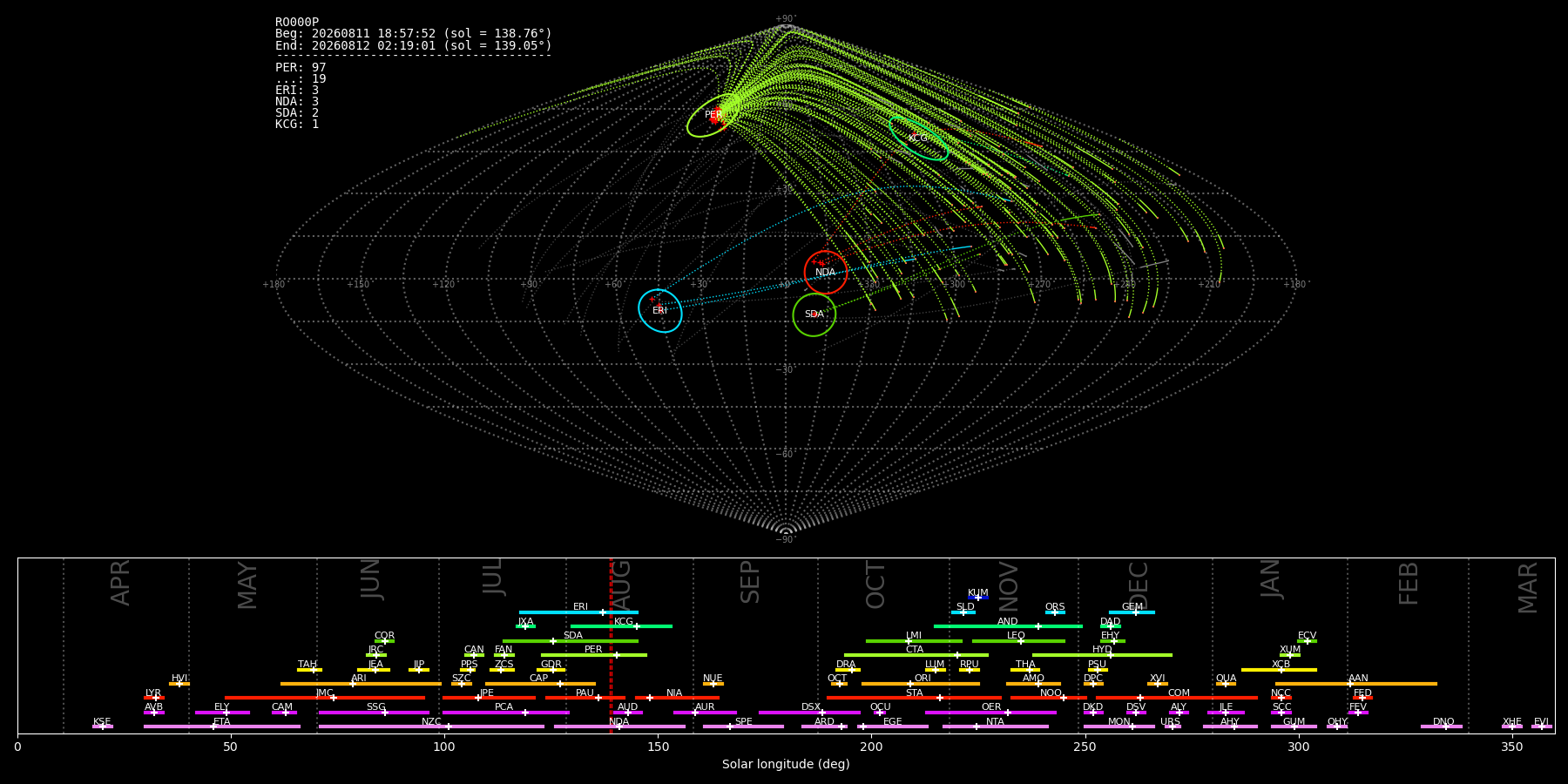Viewport: 1568px width, 784px height.
Task: Click the PER radiant ellipse on the sky map
Action: (714, 115)
